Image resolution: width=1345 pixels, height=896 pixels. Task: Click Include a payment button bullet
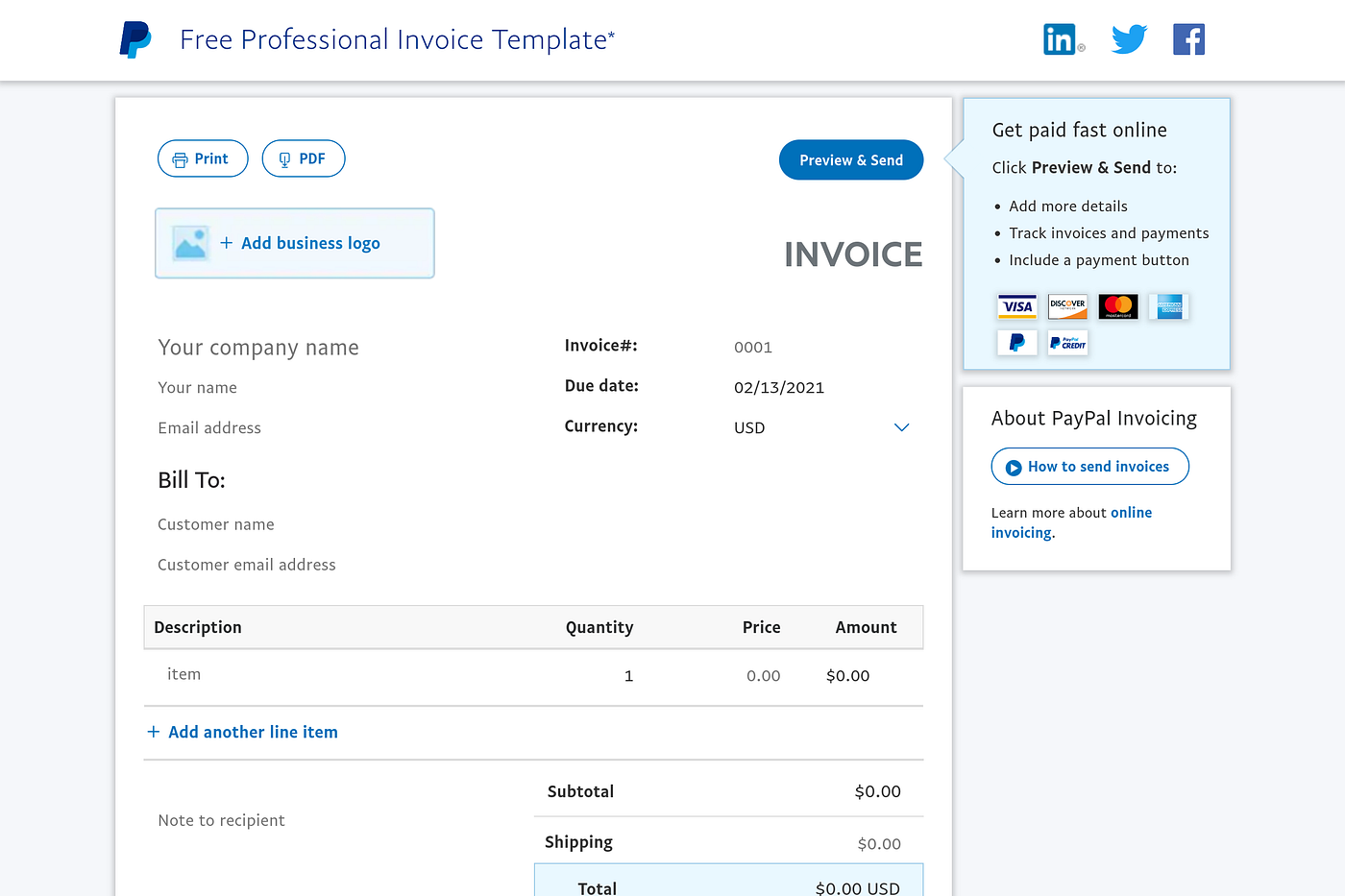pos(1099,260)
